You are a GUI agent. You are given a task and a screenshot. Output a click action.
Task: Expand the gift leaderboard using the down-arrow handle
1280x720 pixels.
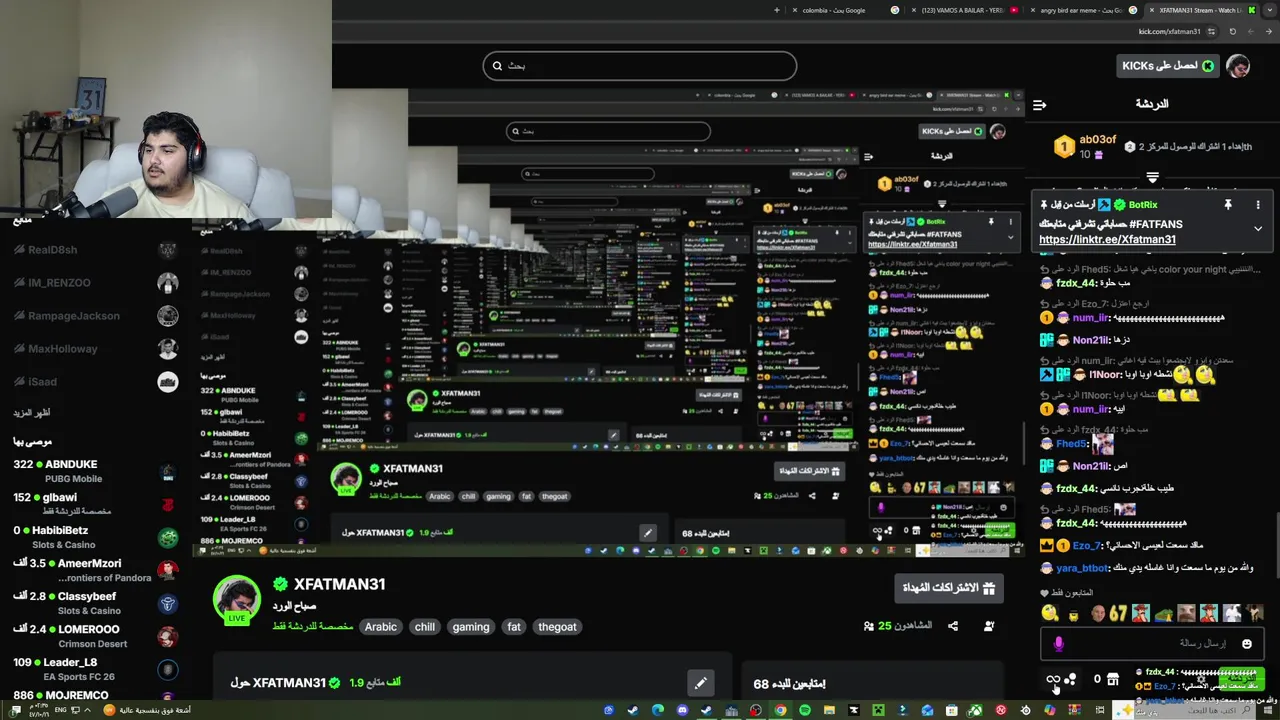tap(1152, 177)
